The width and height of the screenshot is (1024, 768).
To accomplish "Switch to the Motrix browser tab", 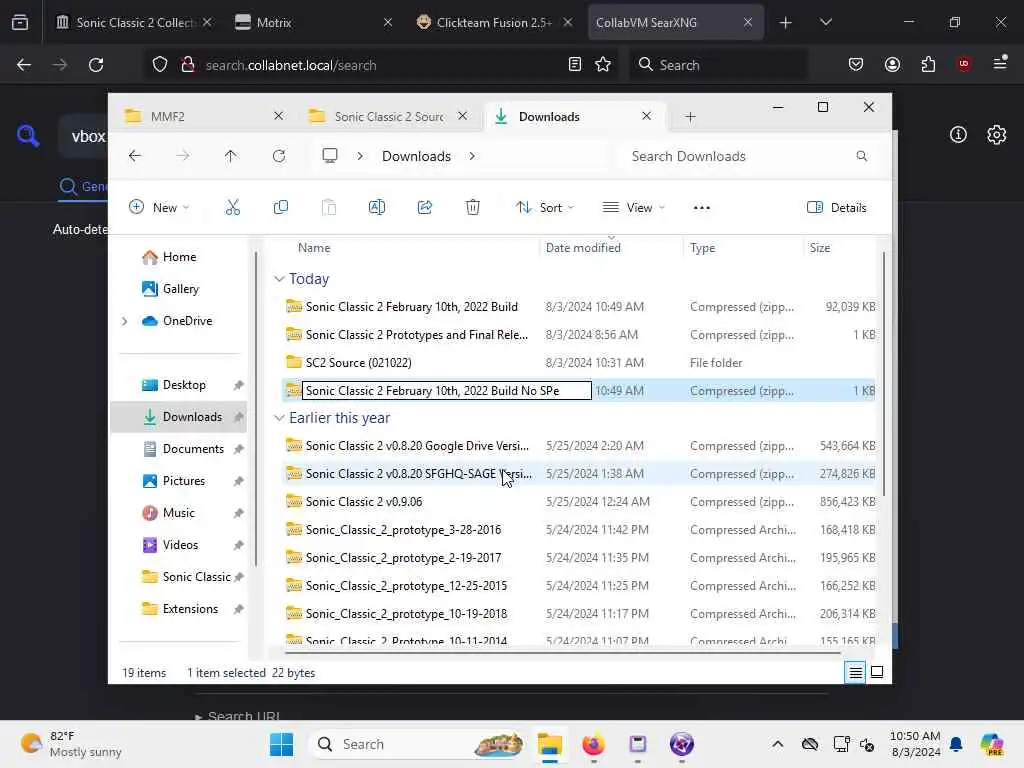I will tap(314, 22).
